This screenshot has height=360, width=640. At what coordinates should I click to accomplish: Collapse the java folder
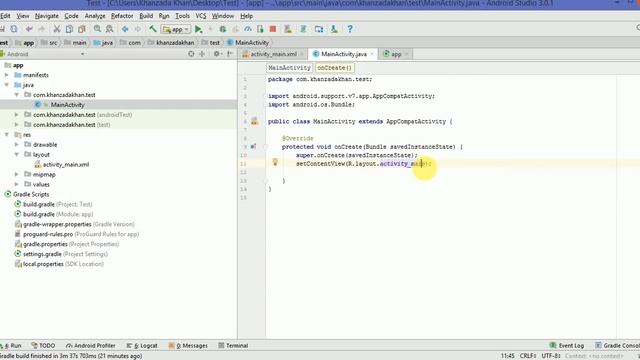[x=7, y=85]
